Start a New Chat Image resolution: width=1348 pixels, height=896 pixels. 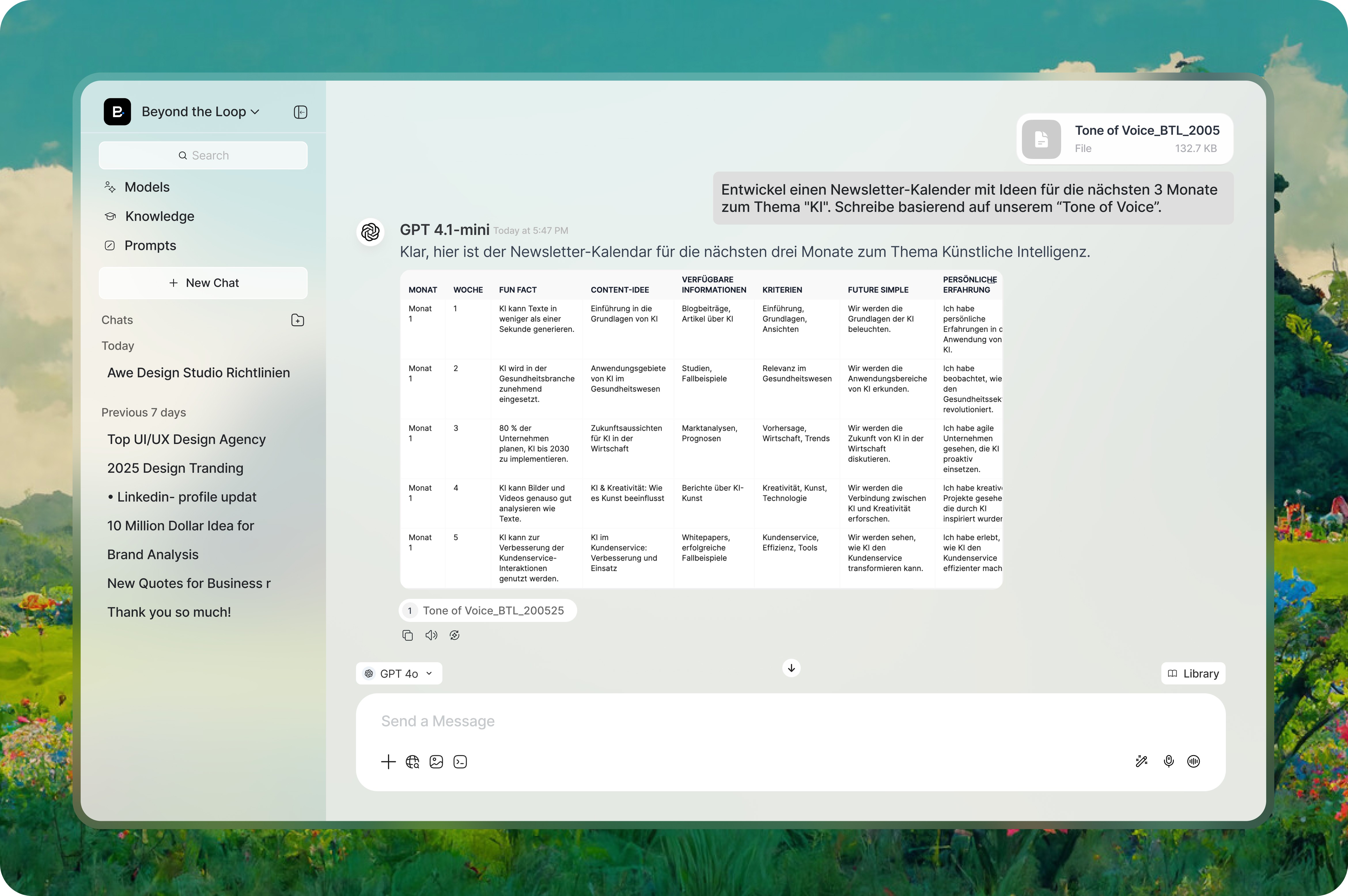pos(204,283)
